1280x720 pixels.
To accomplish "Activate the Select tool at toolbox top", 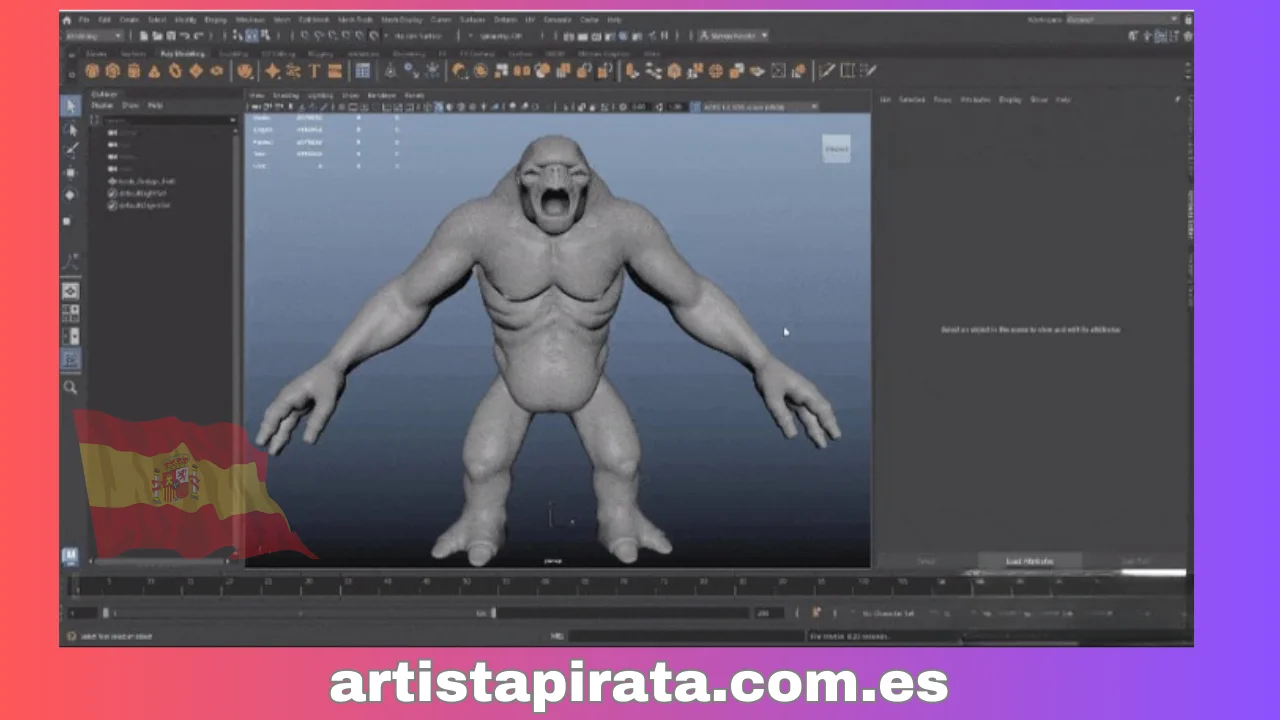I will [x=71, y=105].
